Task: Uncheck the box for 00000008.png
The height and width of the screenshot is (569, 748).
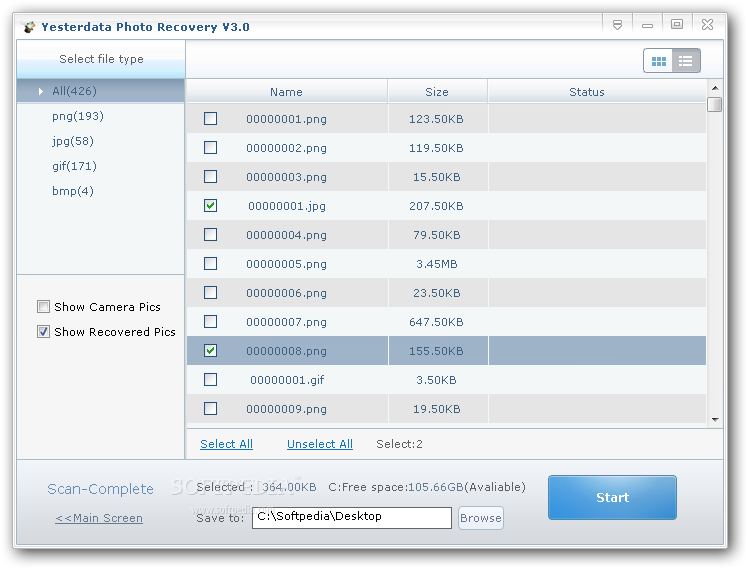Action: pos(210,351)
